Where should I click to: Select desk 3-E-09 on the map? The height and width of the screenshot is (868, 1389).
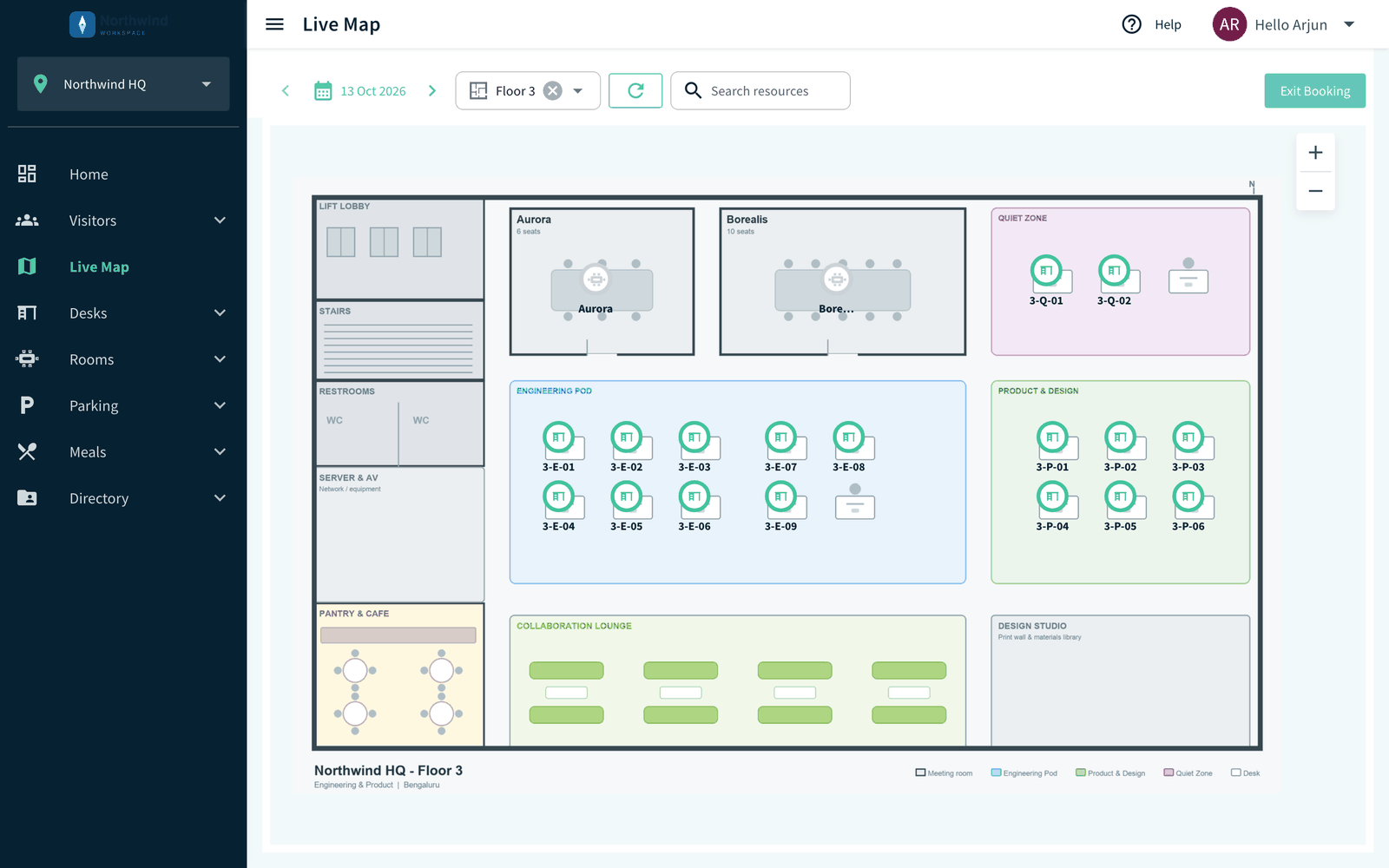click(780, 496)
